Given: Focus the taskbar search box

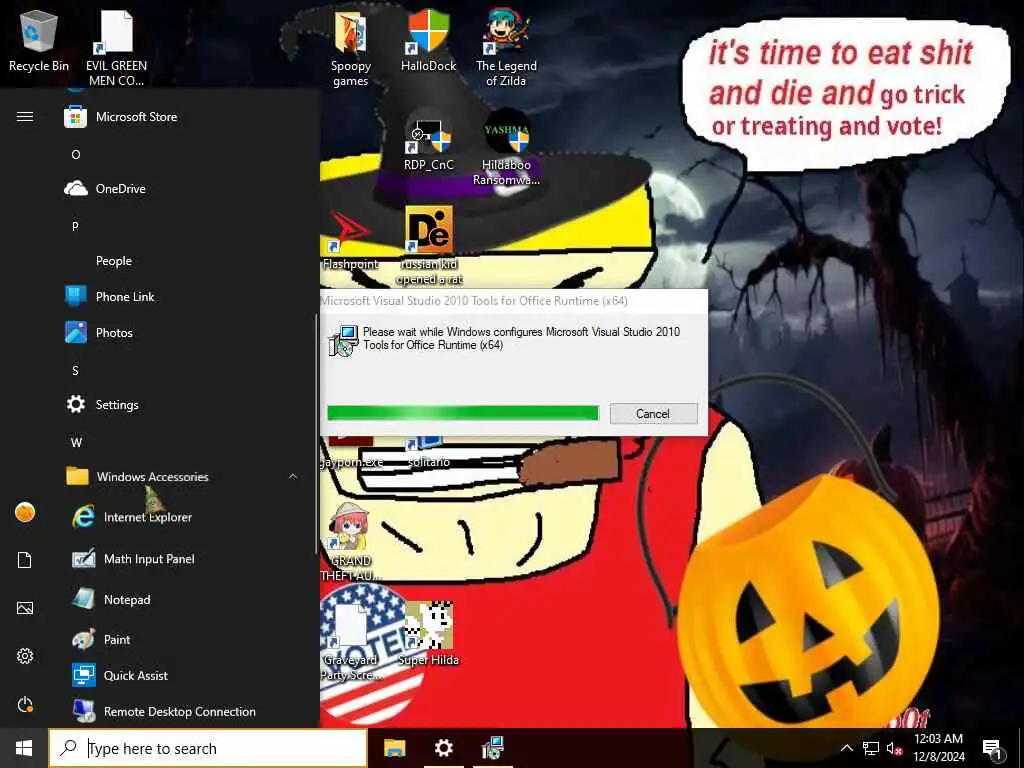Looking at the screenshot, I should pos(208,748).
